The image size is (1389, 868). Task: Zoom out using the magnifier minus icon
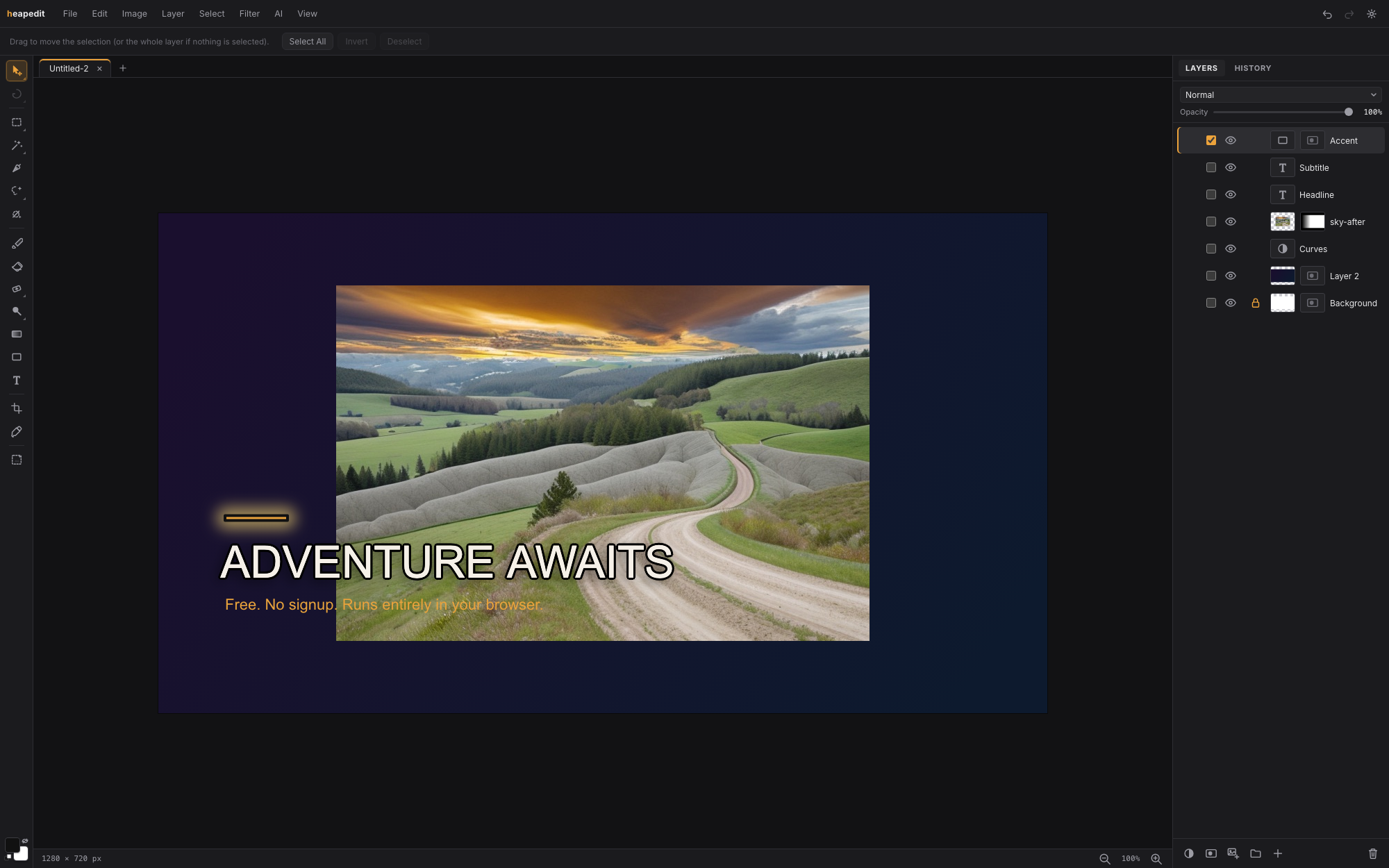[x=1105, y=859]
